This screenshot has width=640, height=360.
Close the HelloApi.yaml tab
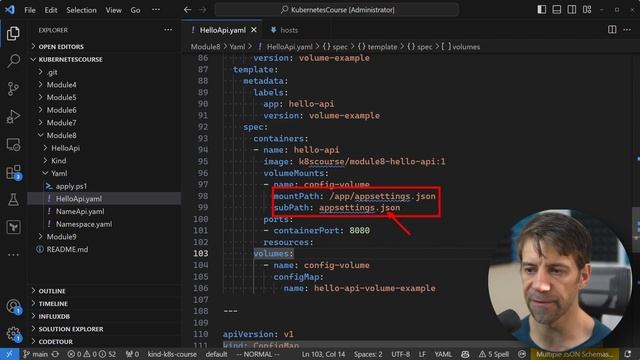254,30
